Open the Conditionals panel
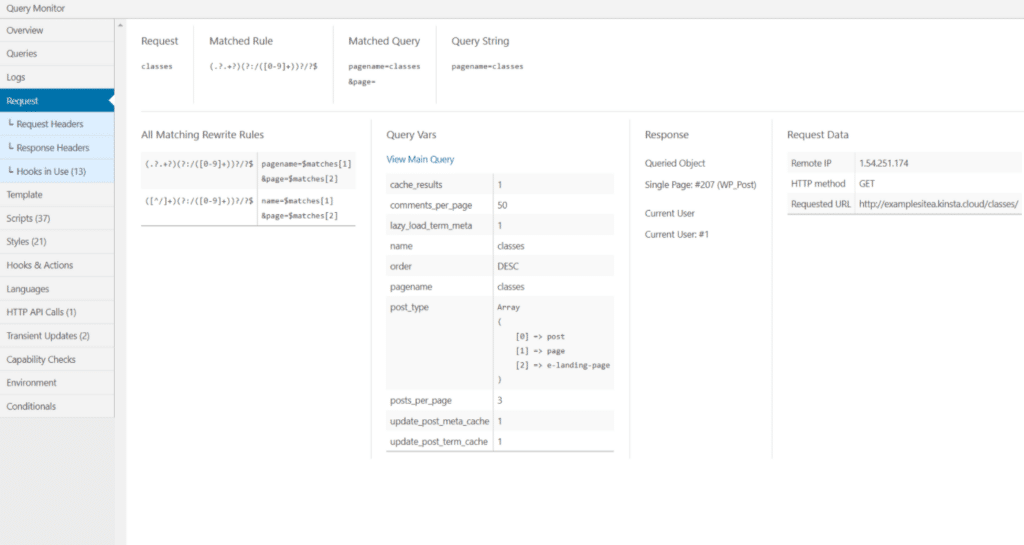Viewport: 1024px width, 545px height. coord(31,406)
